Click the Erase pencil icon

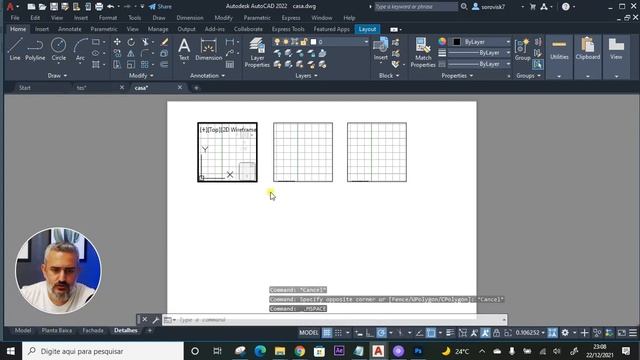(164, 42)
